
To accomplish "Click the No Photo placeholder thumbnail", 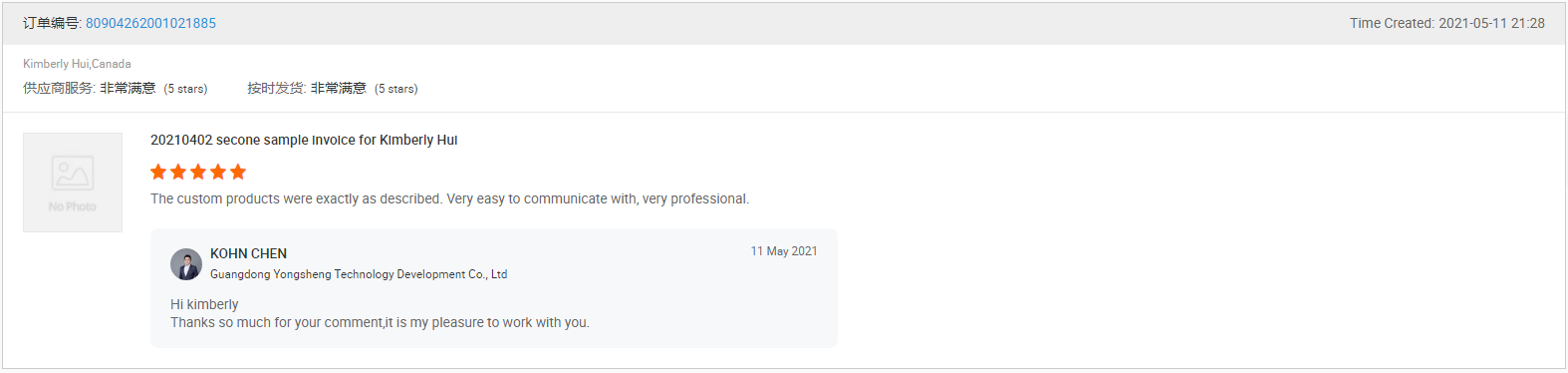I will click(x=73, y=183).
